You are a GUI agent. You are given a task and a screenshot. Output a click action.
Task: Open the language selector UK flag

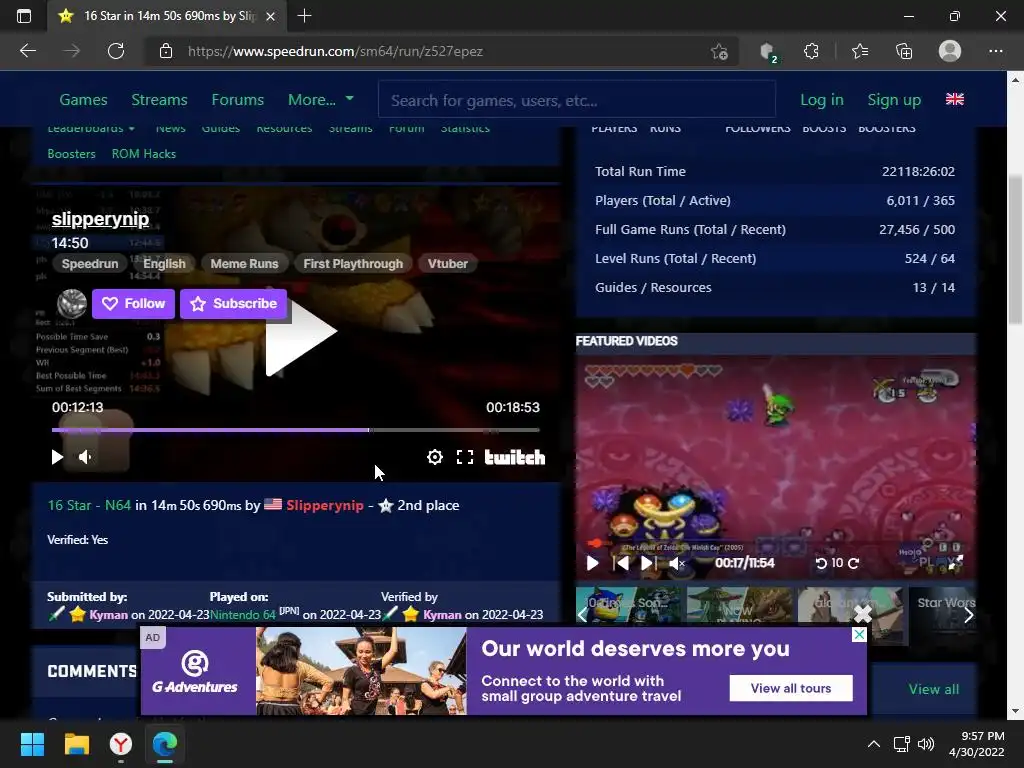coord(955,99)
